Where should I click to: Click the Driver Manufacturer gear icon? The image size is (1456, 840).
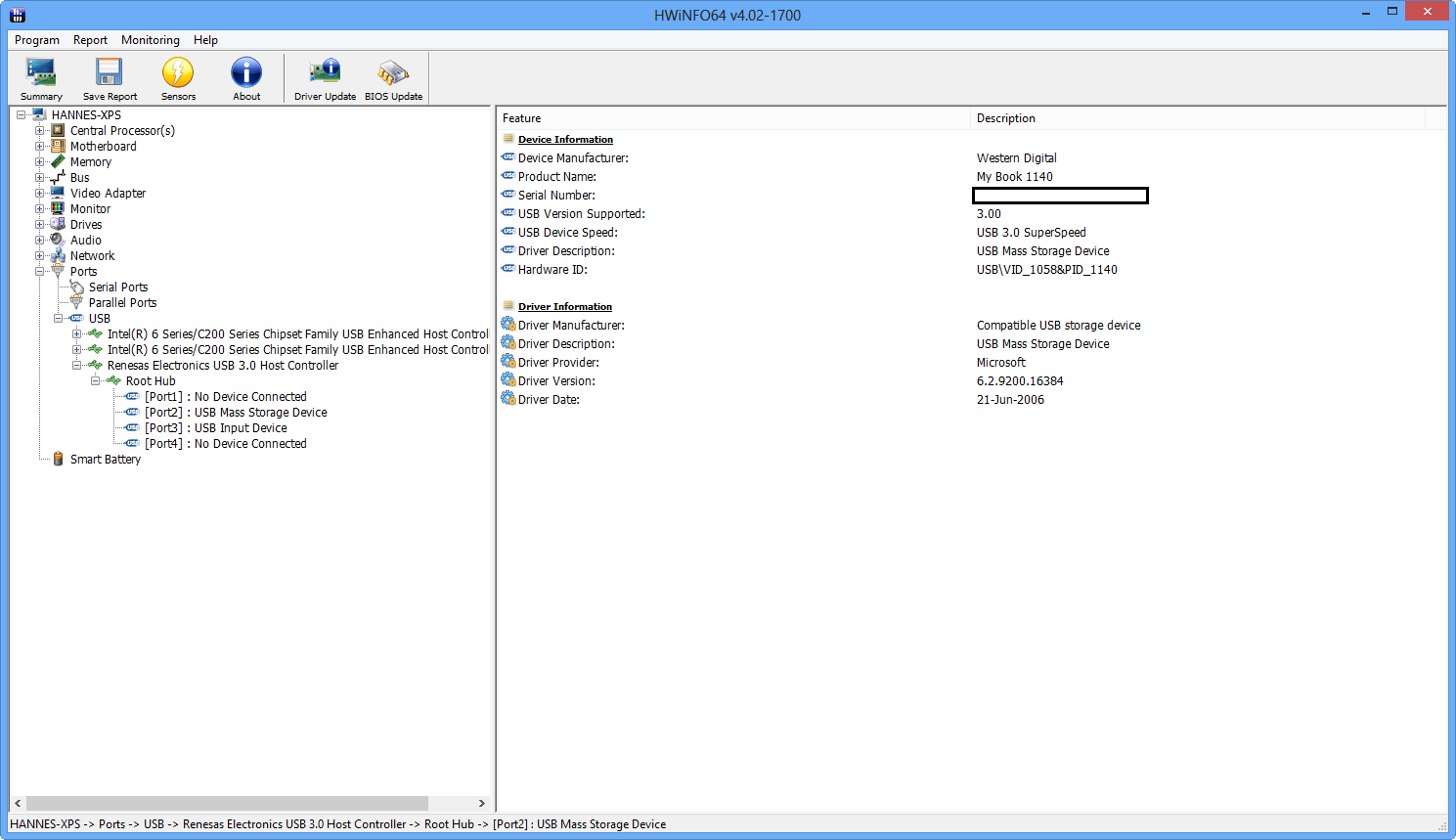pos(508,325)
